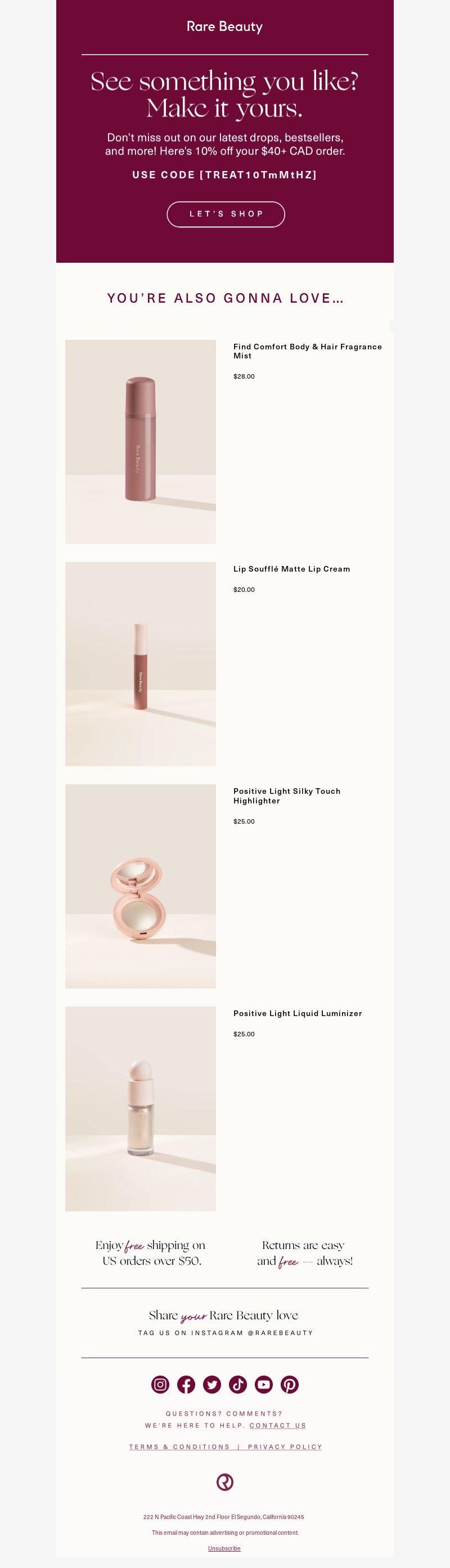
Task: Click the Rare Beauty header logo
Action: coord(224,27)
